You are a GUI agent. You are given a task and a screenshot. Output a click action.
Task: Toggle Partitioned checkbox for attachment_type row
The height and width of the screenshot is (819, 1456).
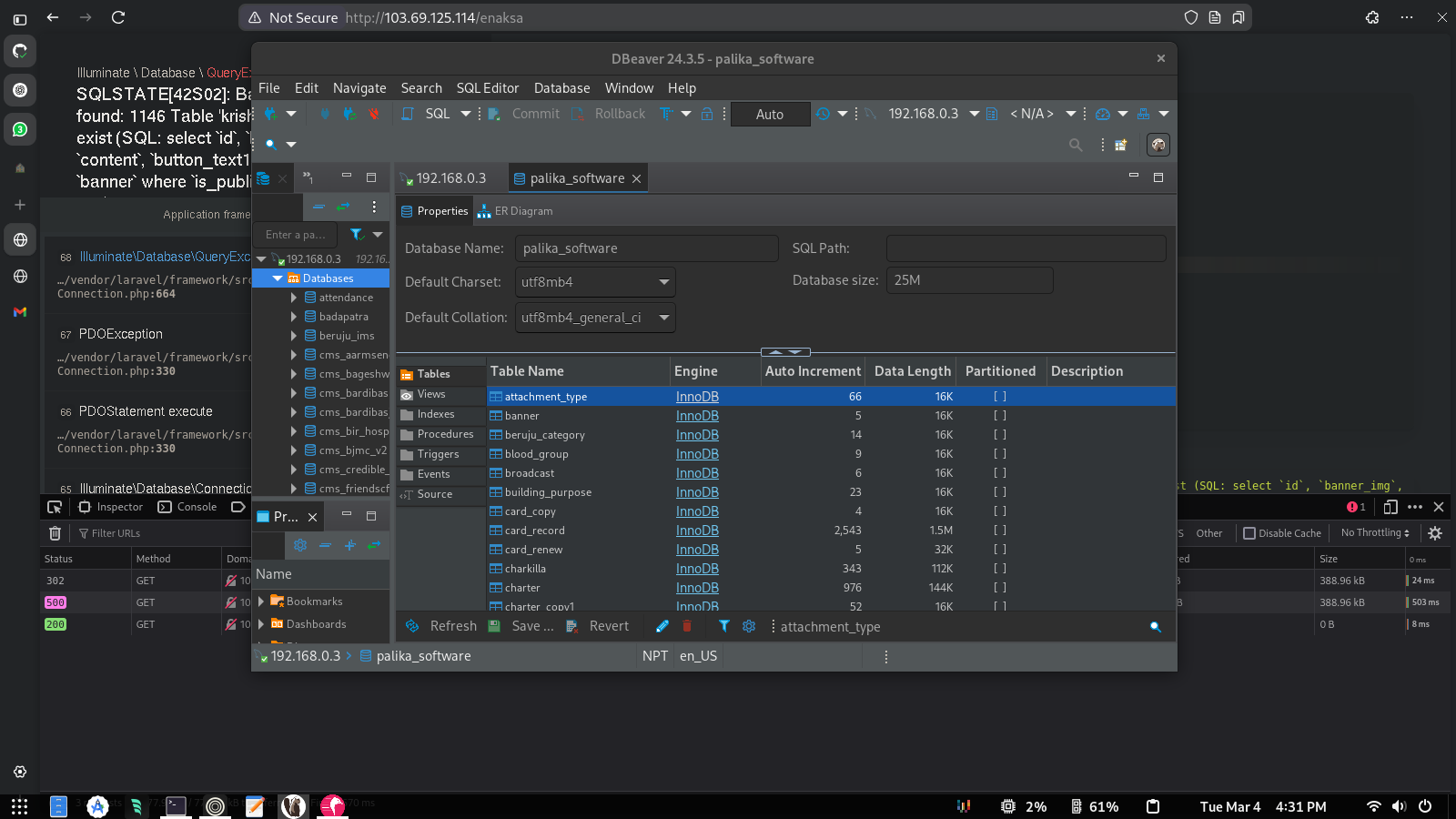tap(1000, 397)
